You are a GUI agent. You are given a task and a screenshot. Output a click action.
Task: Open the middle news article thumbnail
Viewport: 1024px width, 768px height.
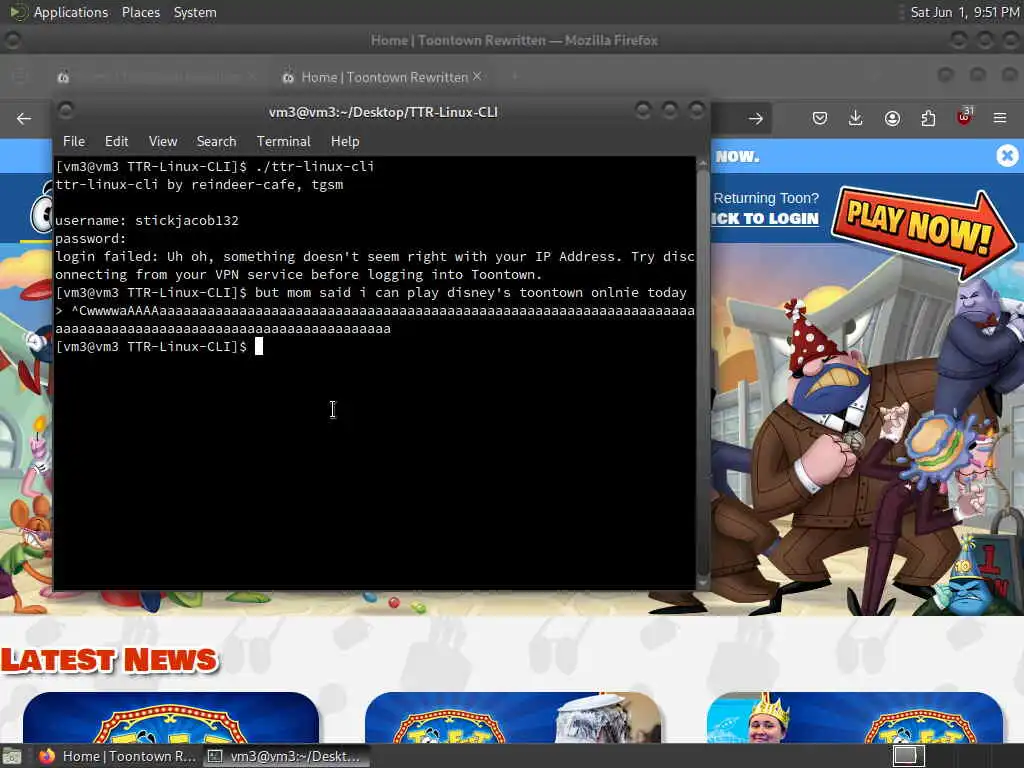click(513, 717)
